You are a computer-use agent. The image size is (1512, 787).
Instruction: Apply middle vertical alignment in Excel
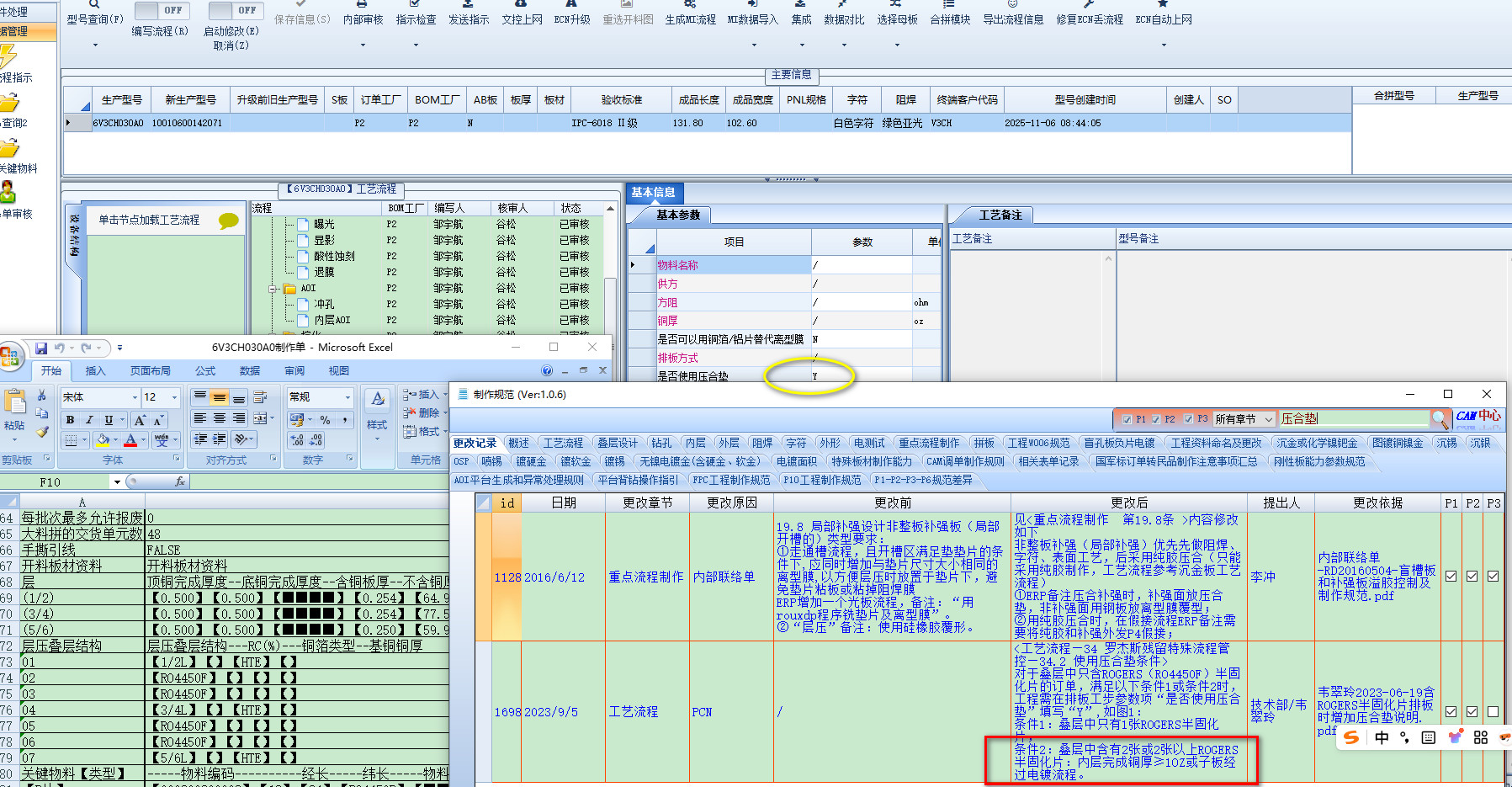[x=220, y=397]
